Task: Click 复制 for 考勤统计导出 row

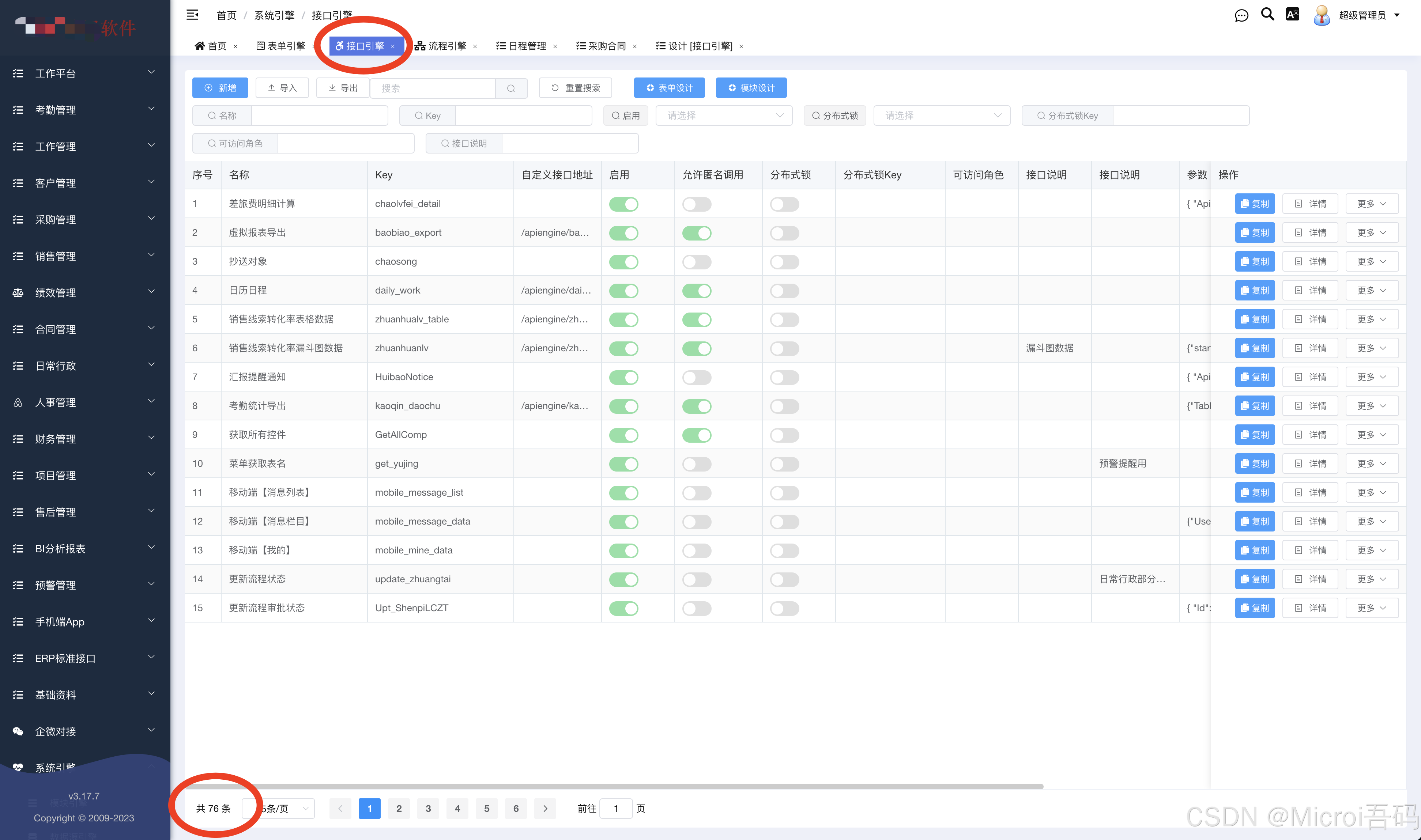Action: 1255,406
